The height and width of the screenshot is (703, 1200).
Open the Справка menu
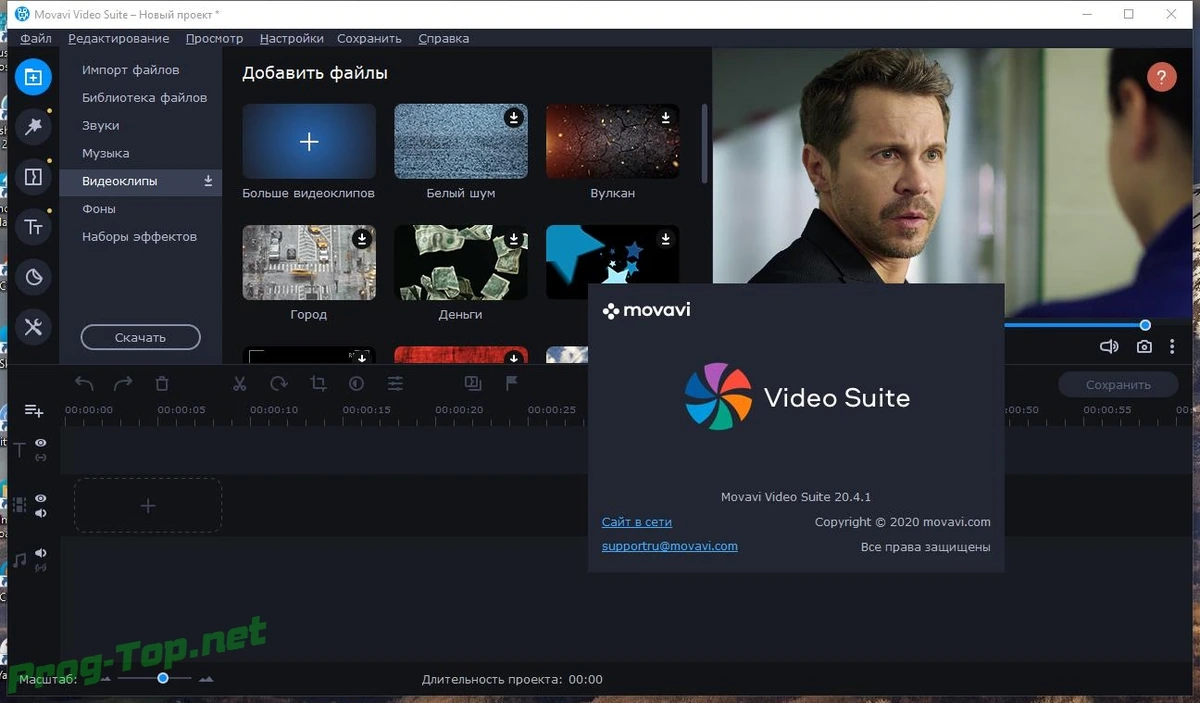(x=443, y=38)
